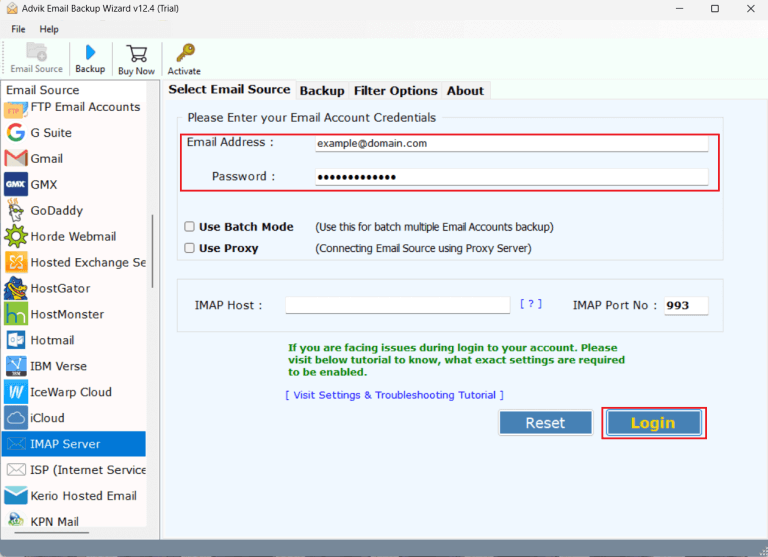This screenshot has width=768, height=557.
Task: Select the HostMonster green icon
Action: (16, 314)
